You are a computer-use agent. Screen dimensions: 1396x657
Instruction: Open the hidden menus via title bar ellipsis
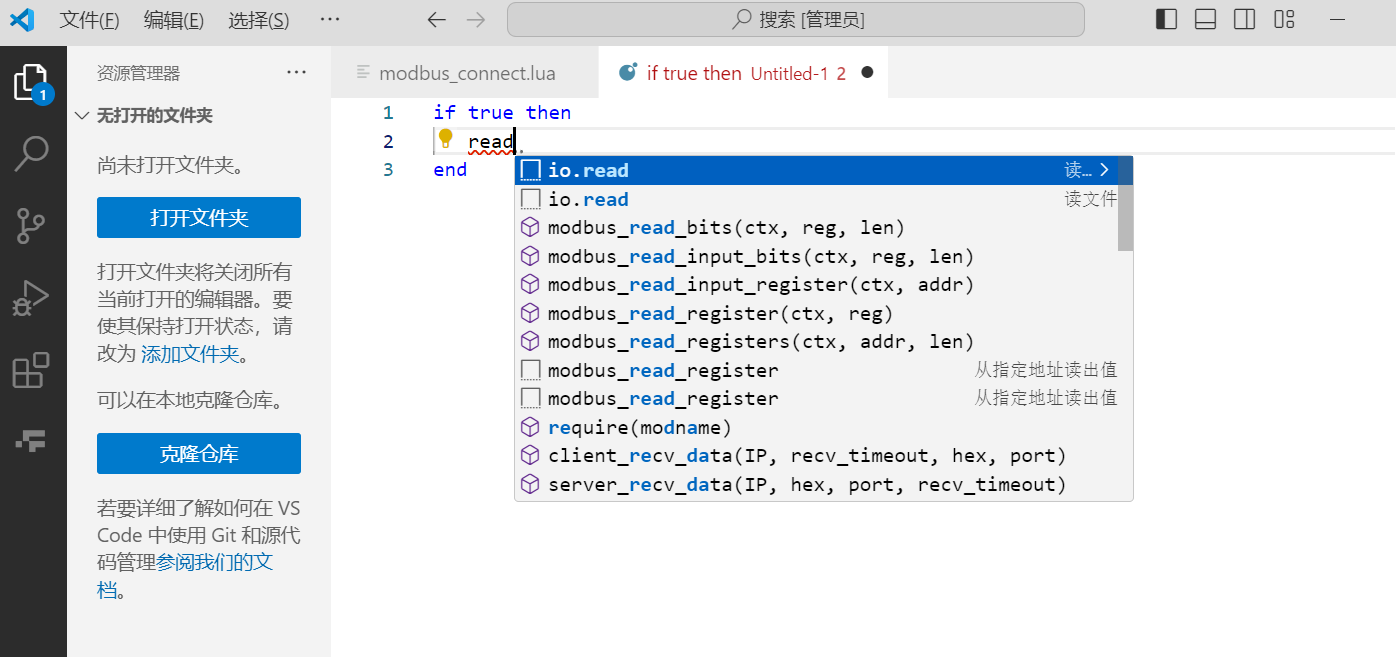tap(330, 20)
